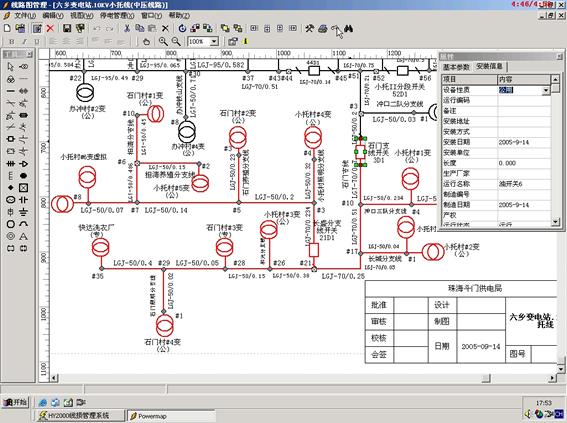567x423 pixels.
Task: Switch to the 基本参数 tab
Action: click(x=456, y=67)
